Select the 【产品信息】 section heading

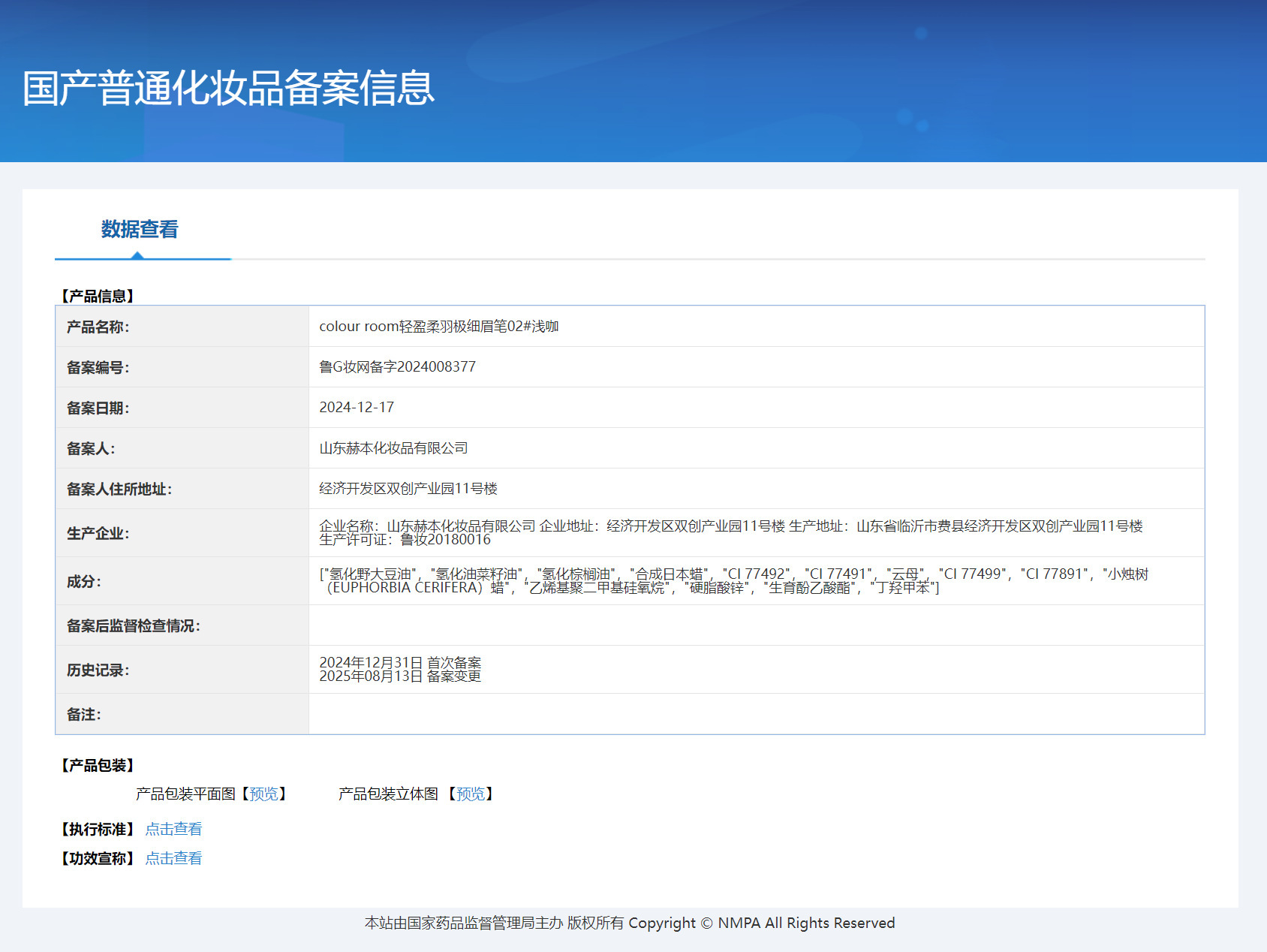[98, 296]
